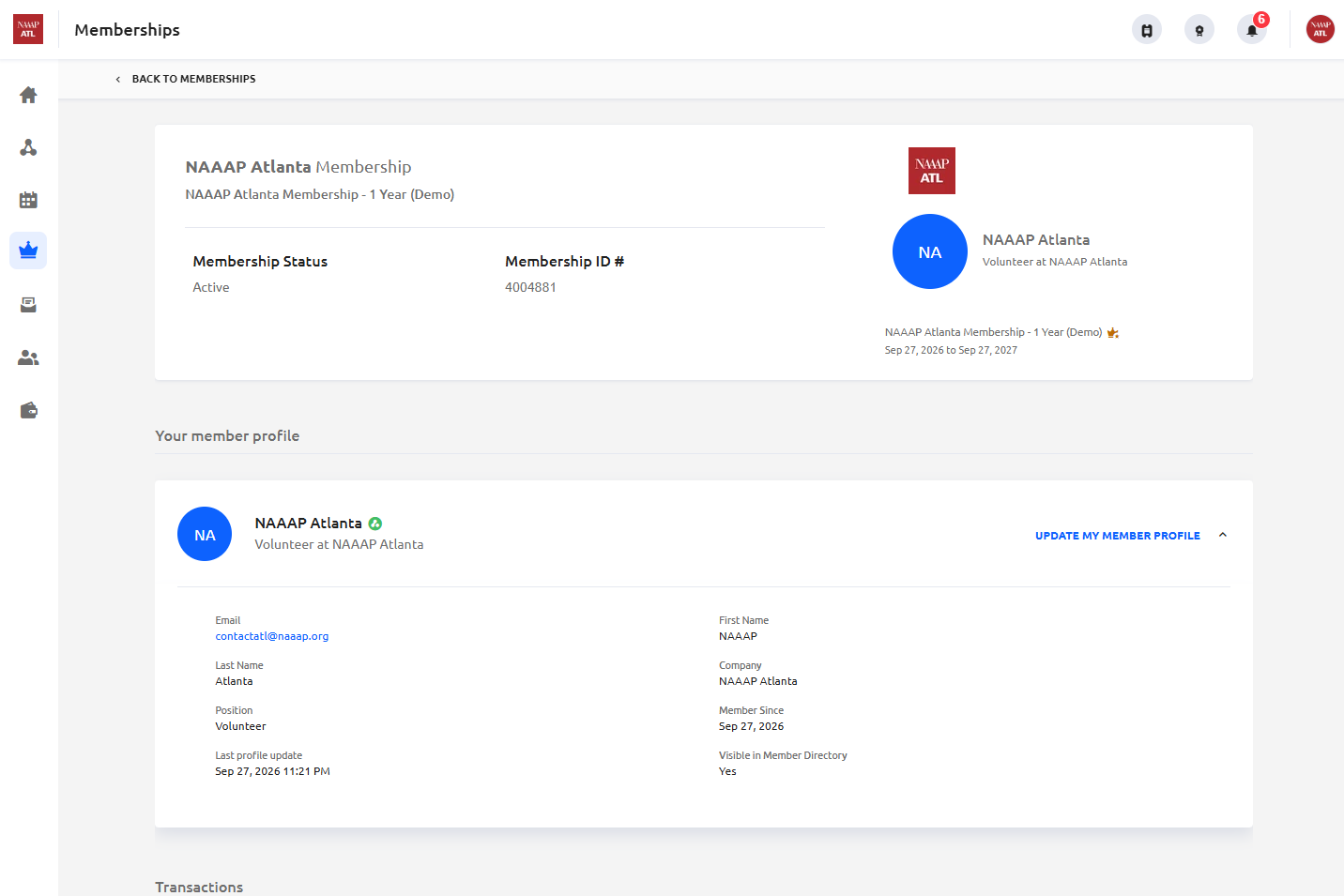Open the wallet icon in sidebar

coord(28,410)
